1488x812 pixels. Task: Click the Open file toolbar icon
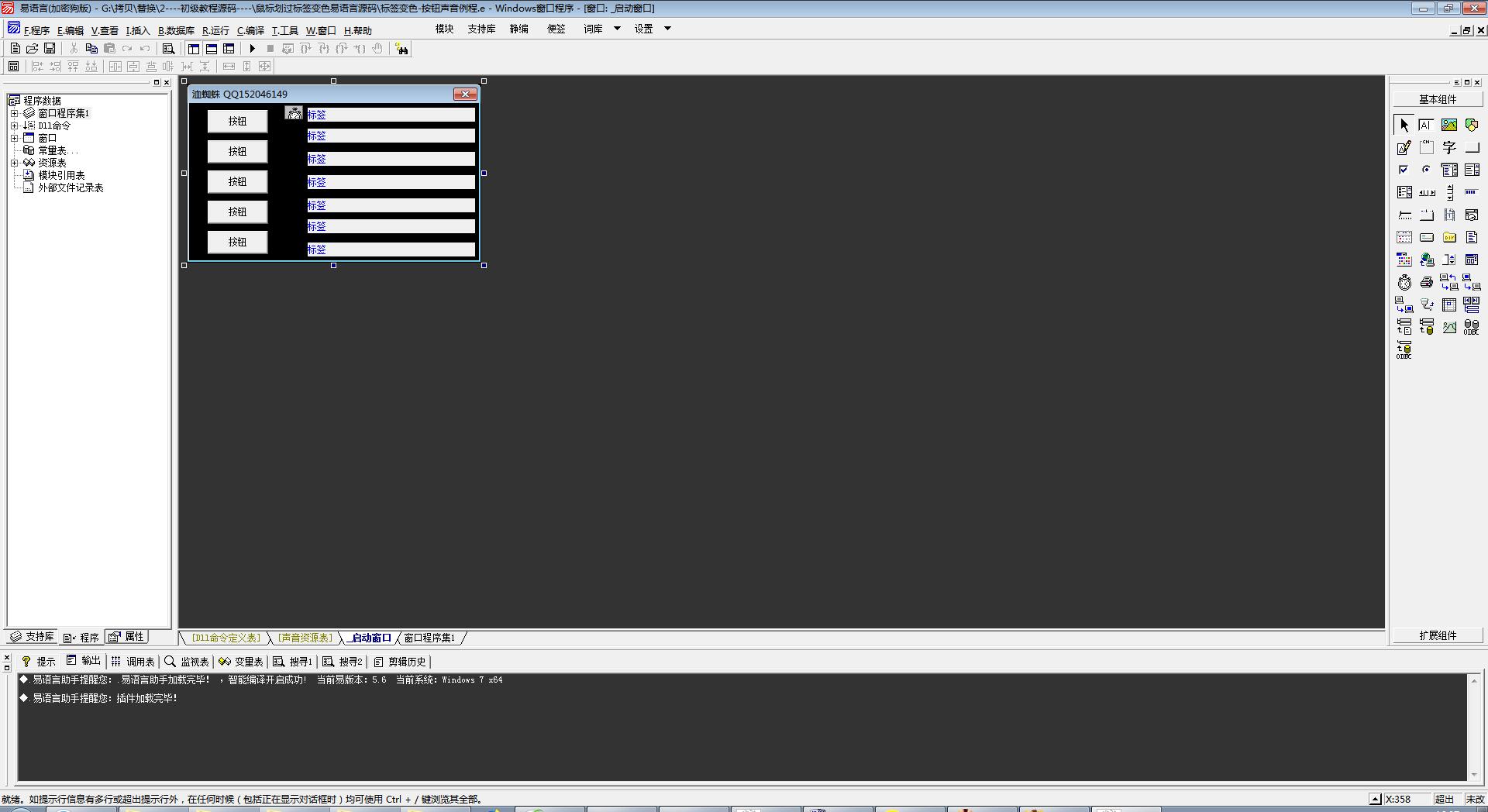(33, 49)
